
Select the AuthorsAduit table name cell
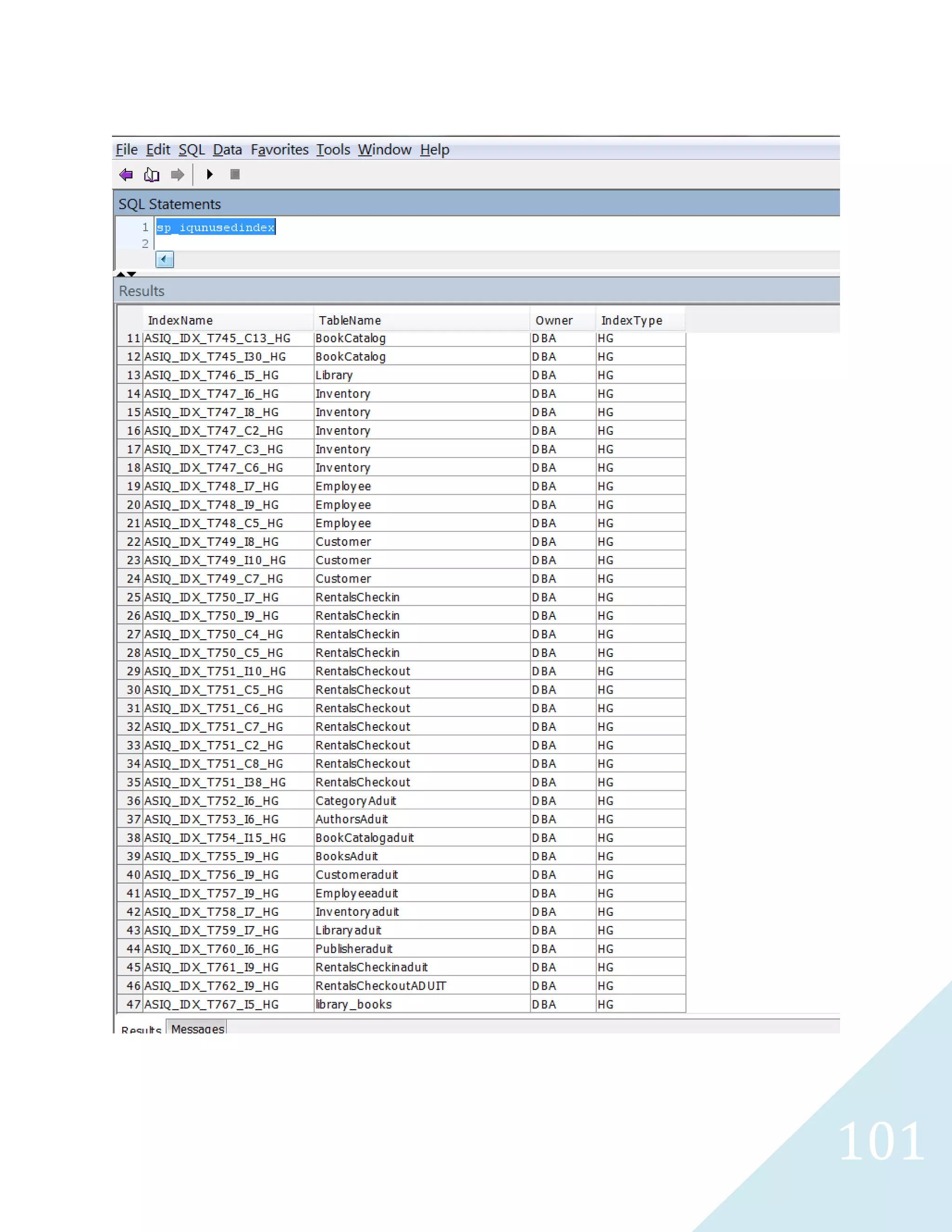point(421,819)
